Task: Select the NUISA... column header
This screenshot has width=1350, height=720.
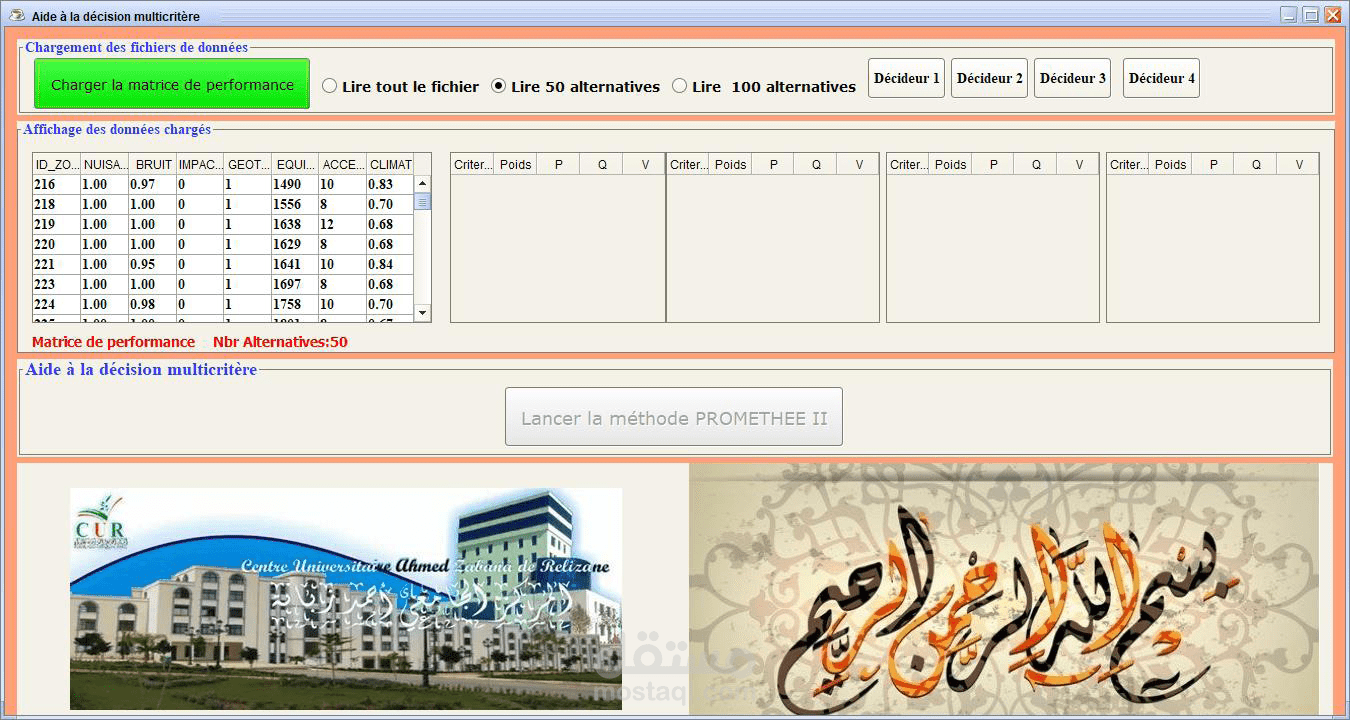Action: [104, 164]
